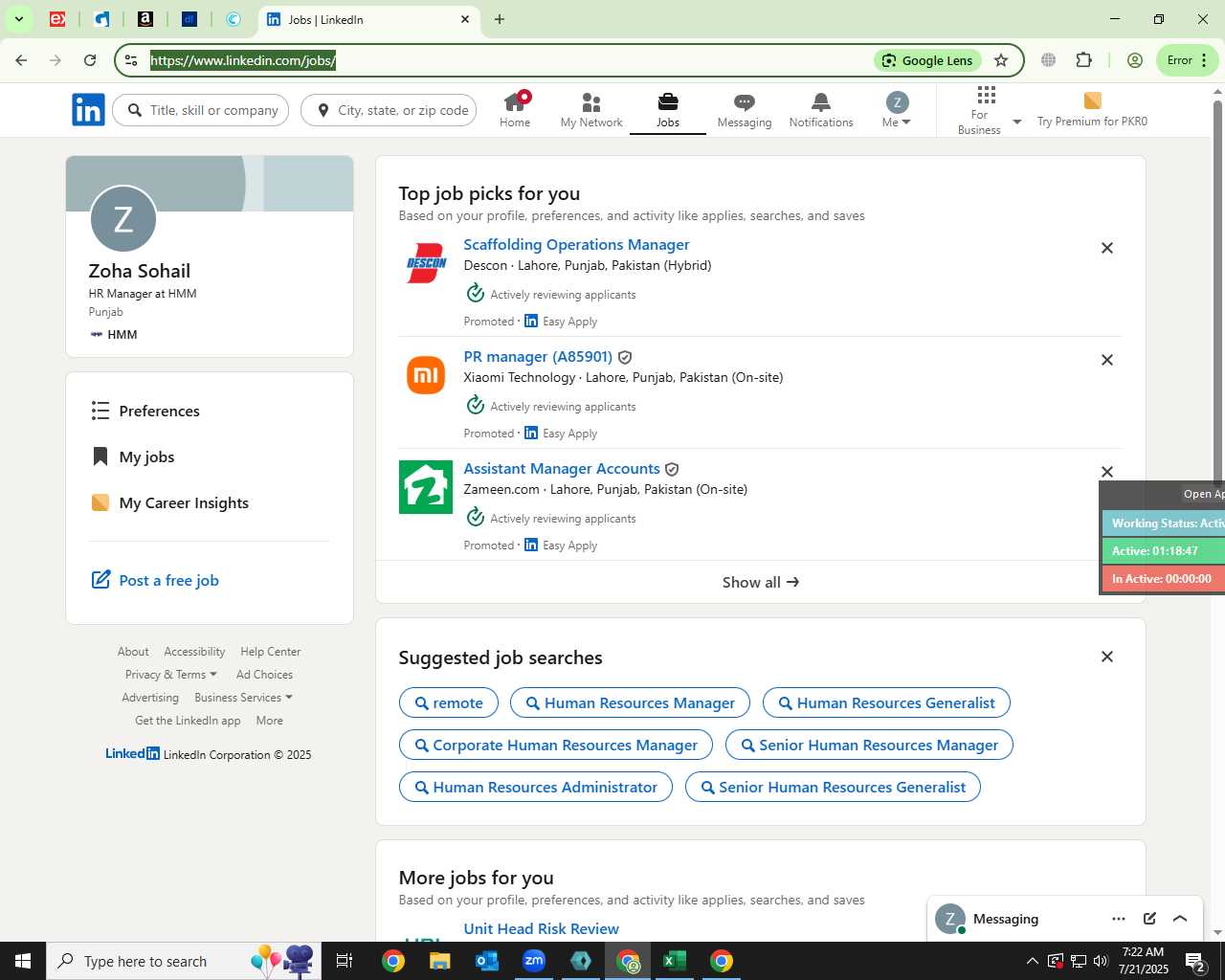Open My jobs in sidebar
The width and height of the screenshot is (1225, 980).
[x=133, y=457]
